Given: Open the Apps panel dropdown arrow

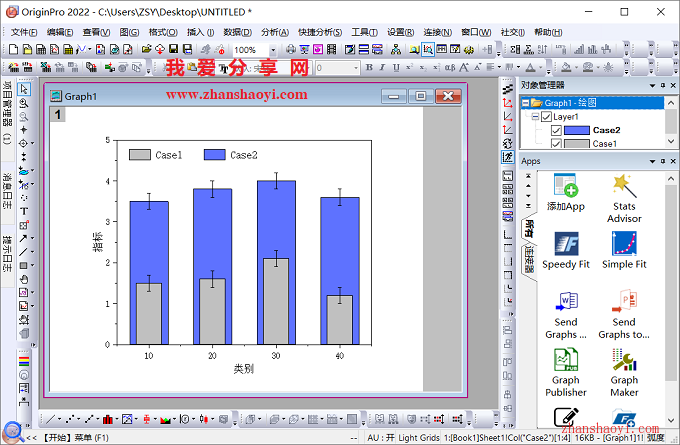Looking at the screenshot, I should pos(652,161).
